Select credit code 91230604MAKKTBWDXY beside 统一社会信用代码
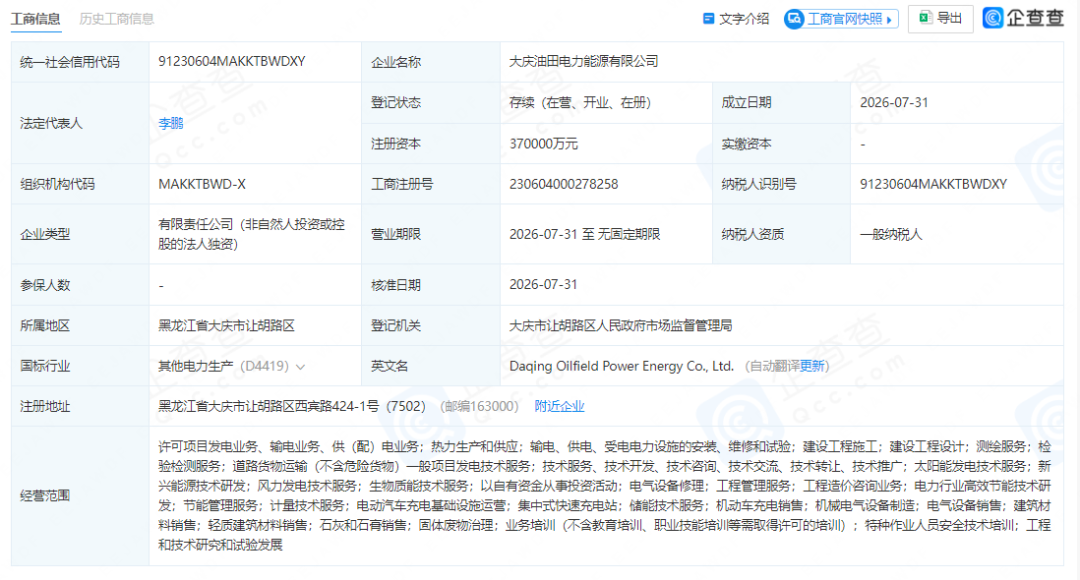Image resolution: width=1080 pixels, height=580 pixels. 231,61
